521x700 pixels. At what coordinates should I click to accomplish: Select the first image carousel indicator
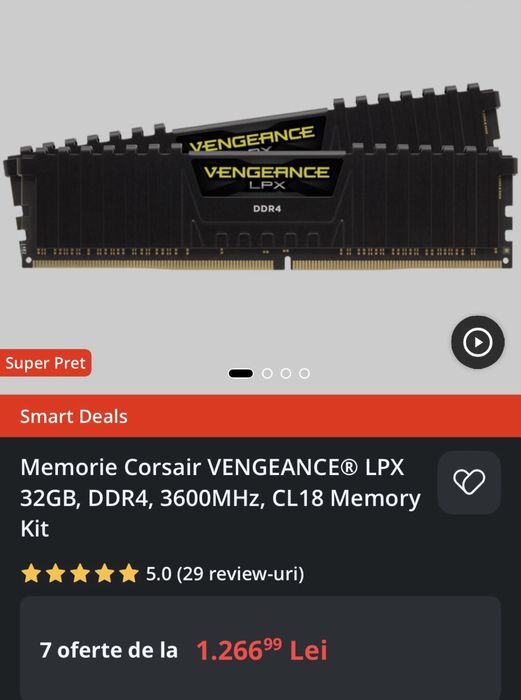pyautogui.click(x=241, y=373)
